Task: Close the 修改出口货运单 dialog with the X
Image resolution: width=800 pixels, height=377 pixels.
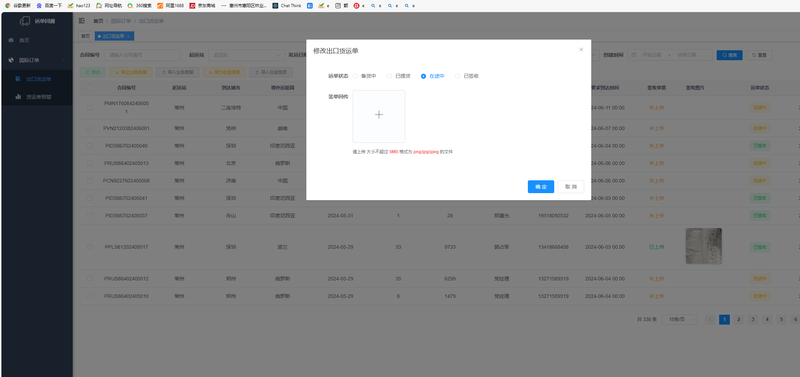Action: tap(581, 49)
